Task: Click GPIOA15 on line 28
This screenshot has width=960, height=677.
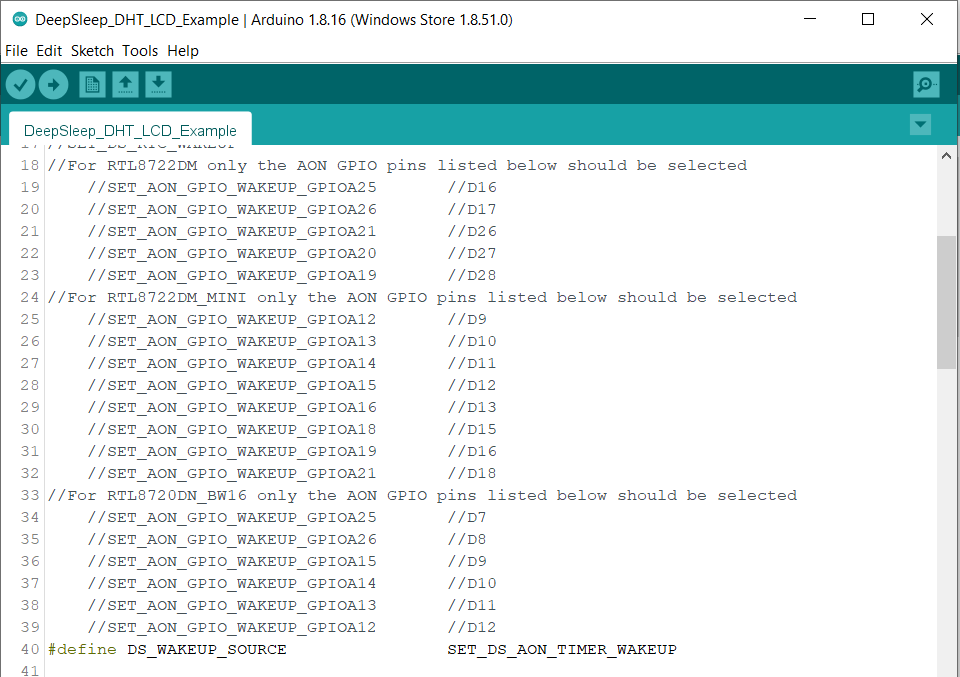Action: (x=342, y=386)
